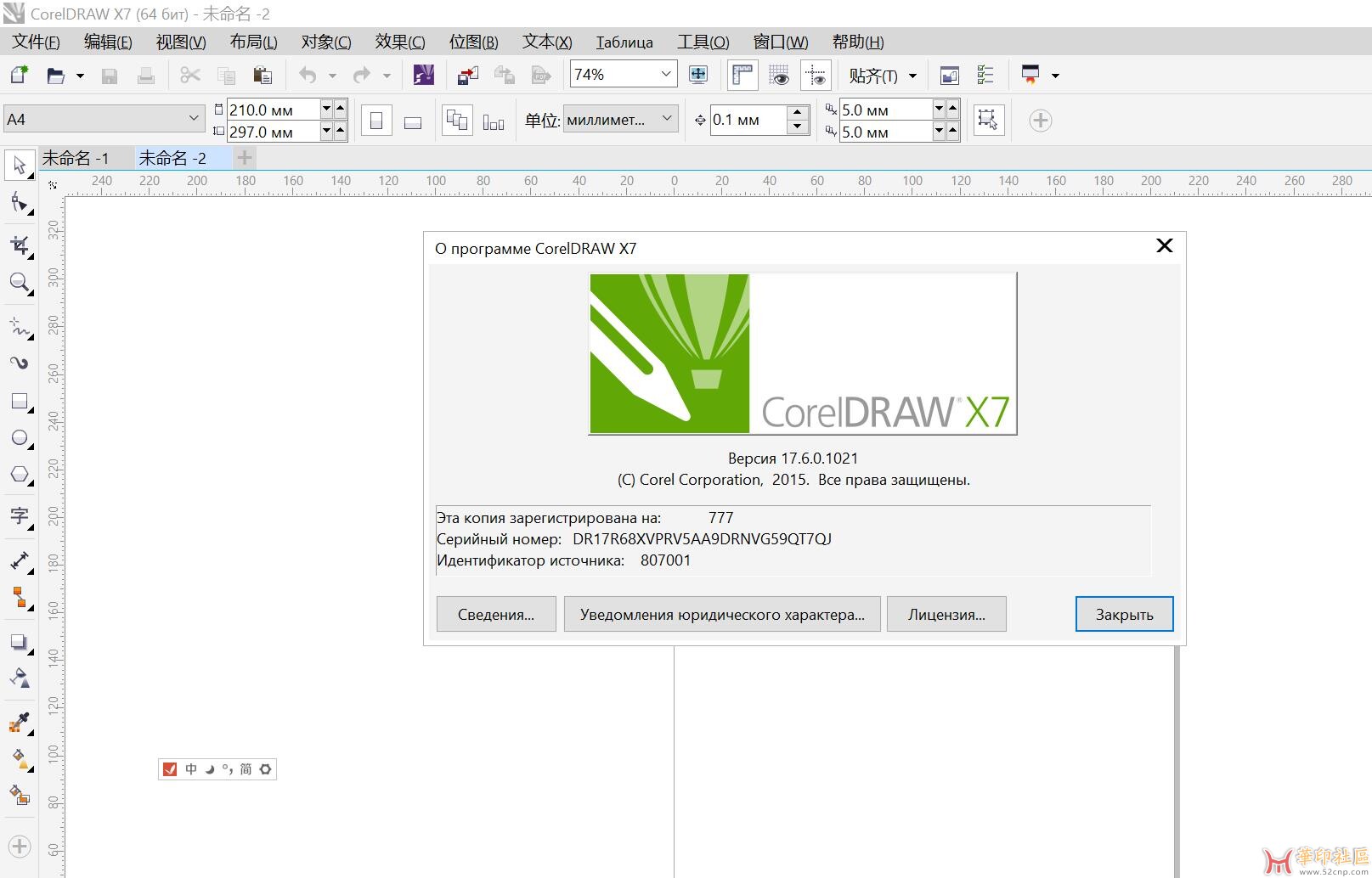Viewport: 1372px width, 878px height.
Task: Undo last action arrow icon
Action: [x=308, y=76]
